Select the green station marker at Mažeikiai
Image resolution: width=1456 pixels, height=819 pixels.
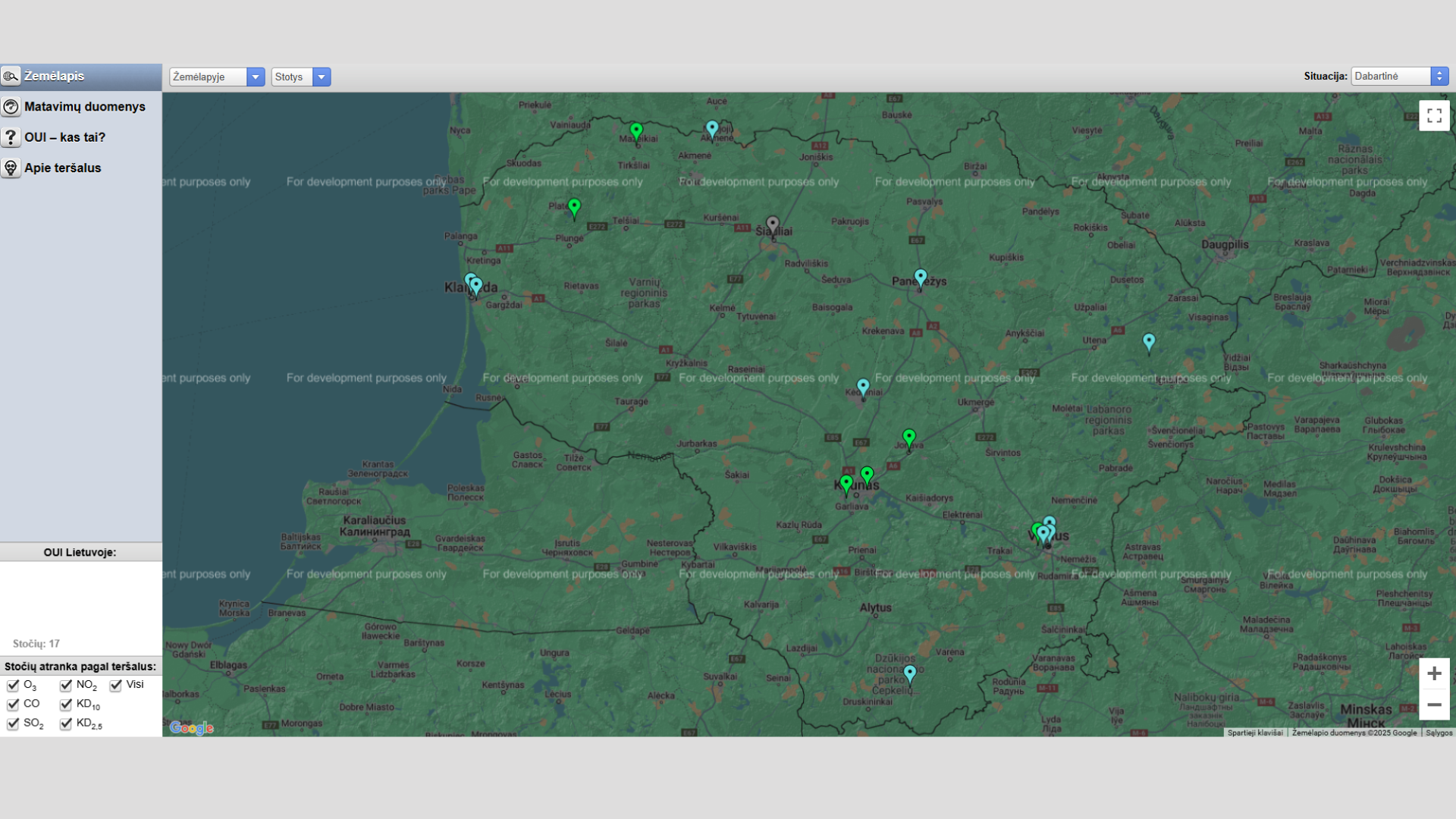click(636, 132)
